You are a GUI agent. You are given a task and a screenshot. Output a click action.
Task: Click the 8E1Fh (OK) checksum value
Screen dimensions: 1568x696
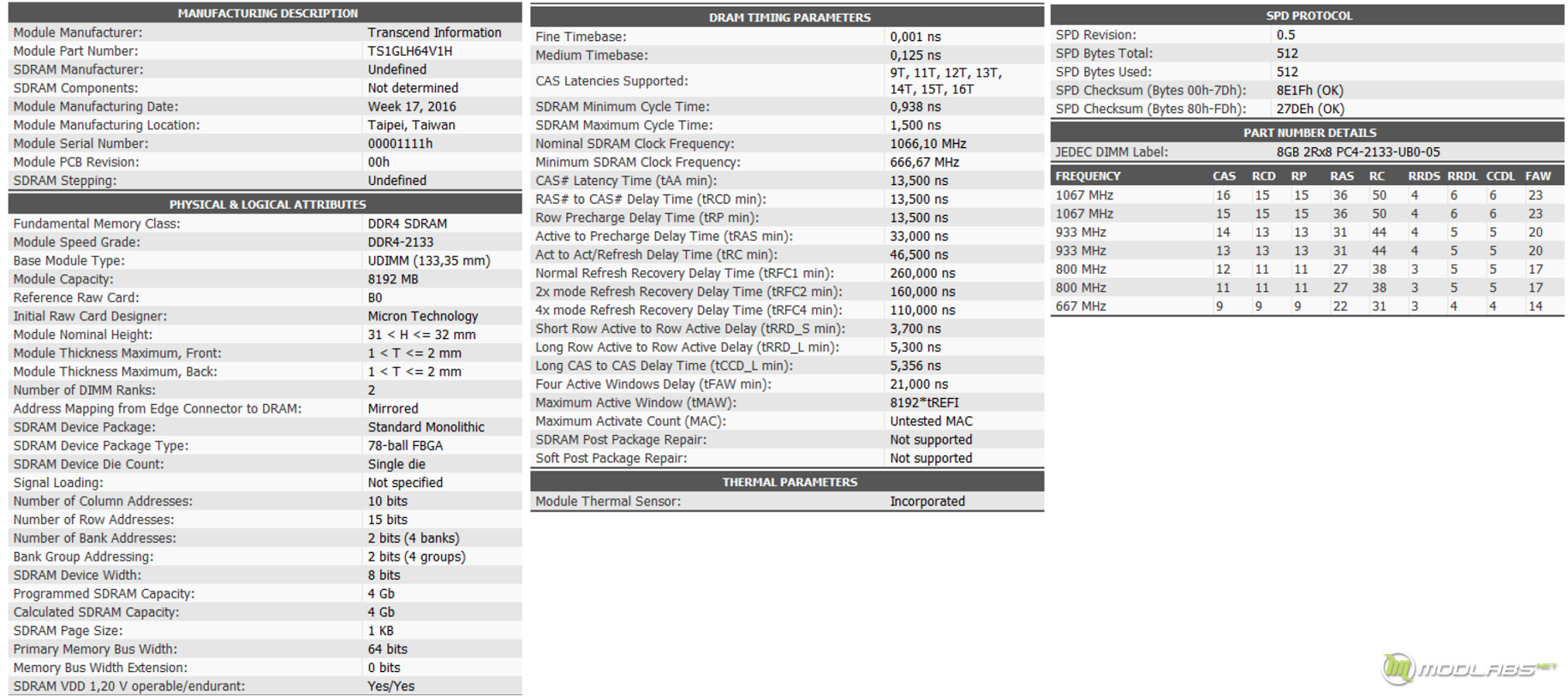[1309, 91]
